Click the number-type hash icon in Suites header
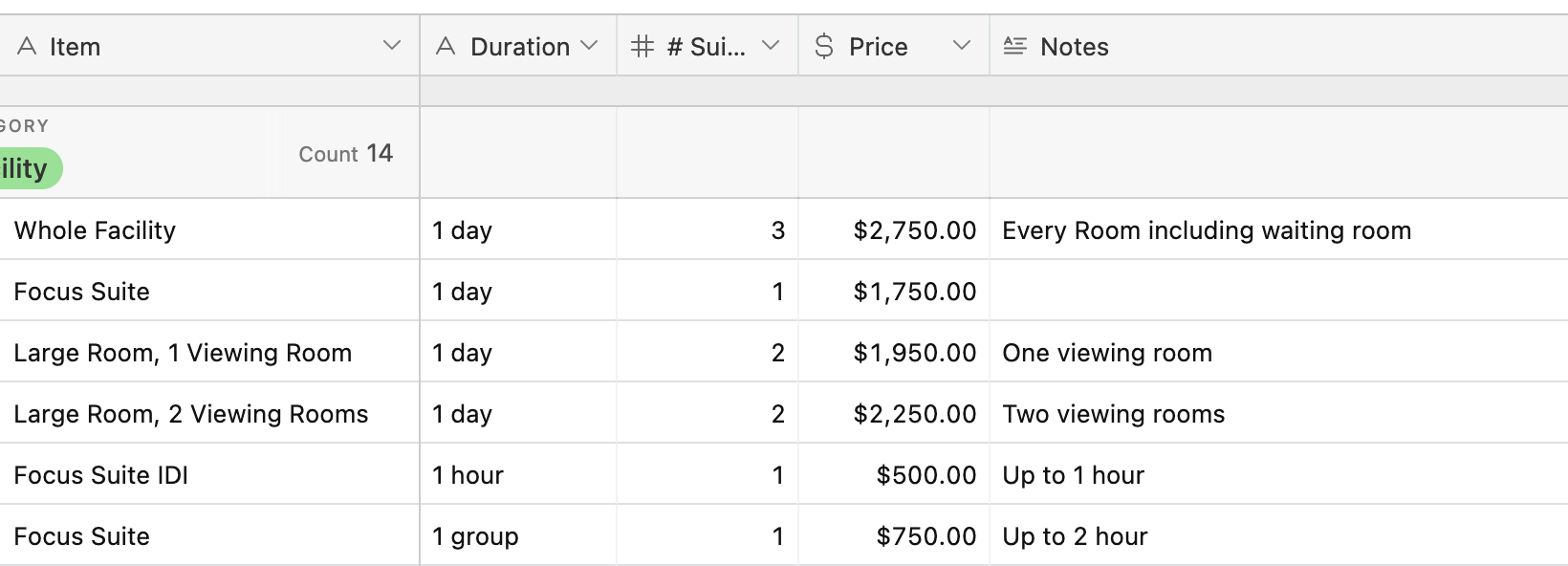Screen dimensions: 1568x566 pos(642,46)
